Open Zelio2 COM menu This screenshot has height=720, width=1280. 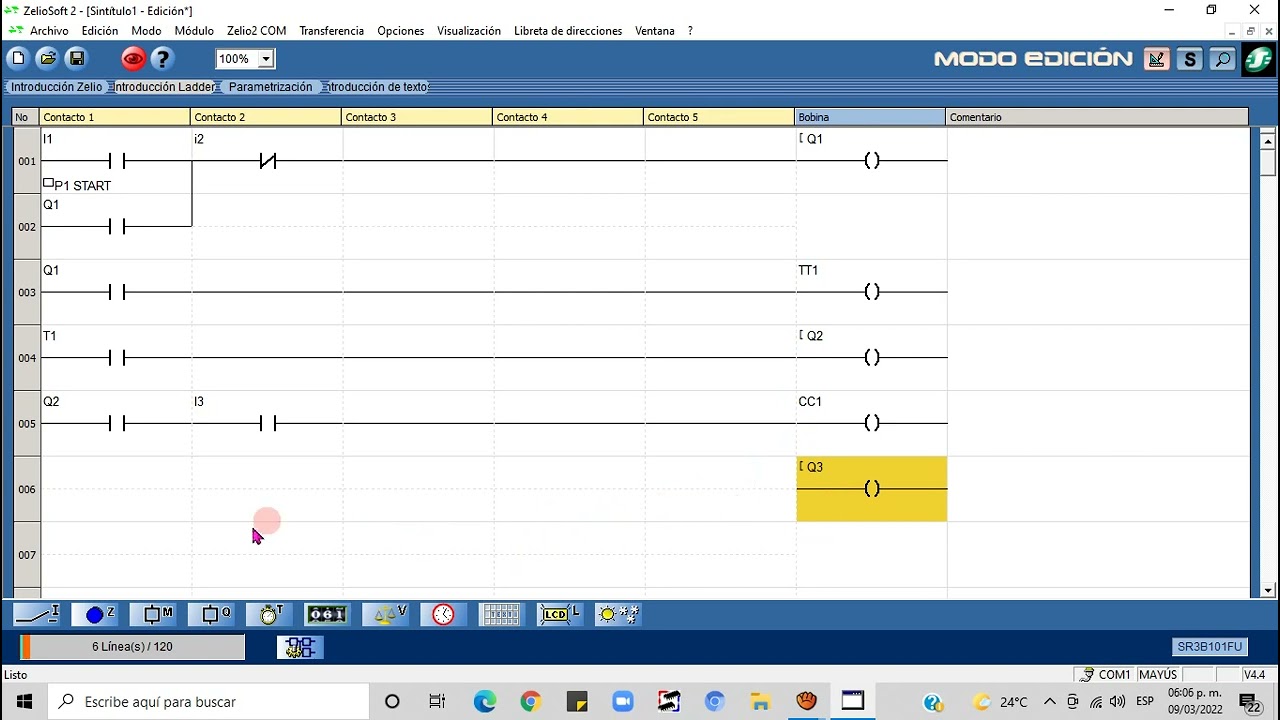256,31
